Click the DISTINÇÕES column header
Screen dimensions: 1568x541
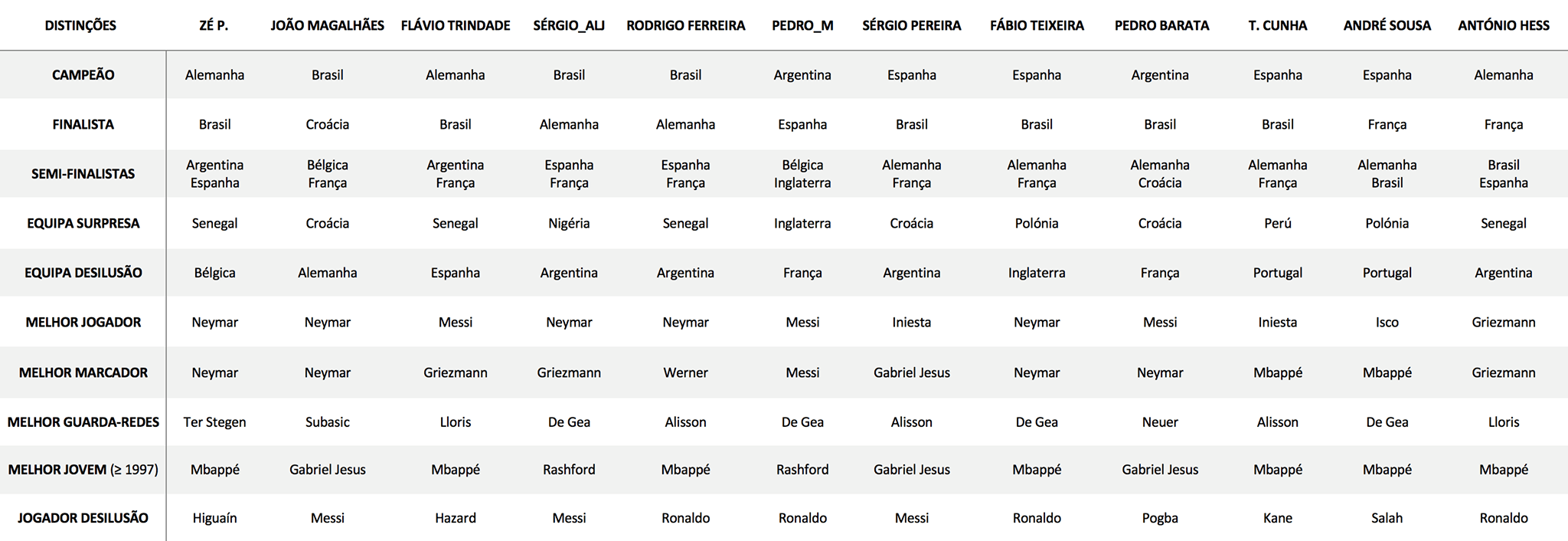(80, 25)
